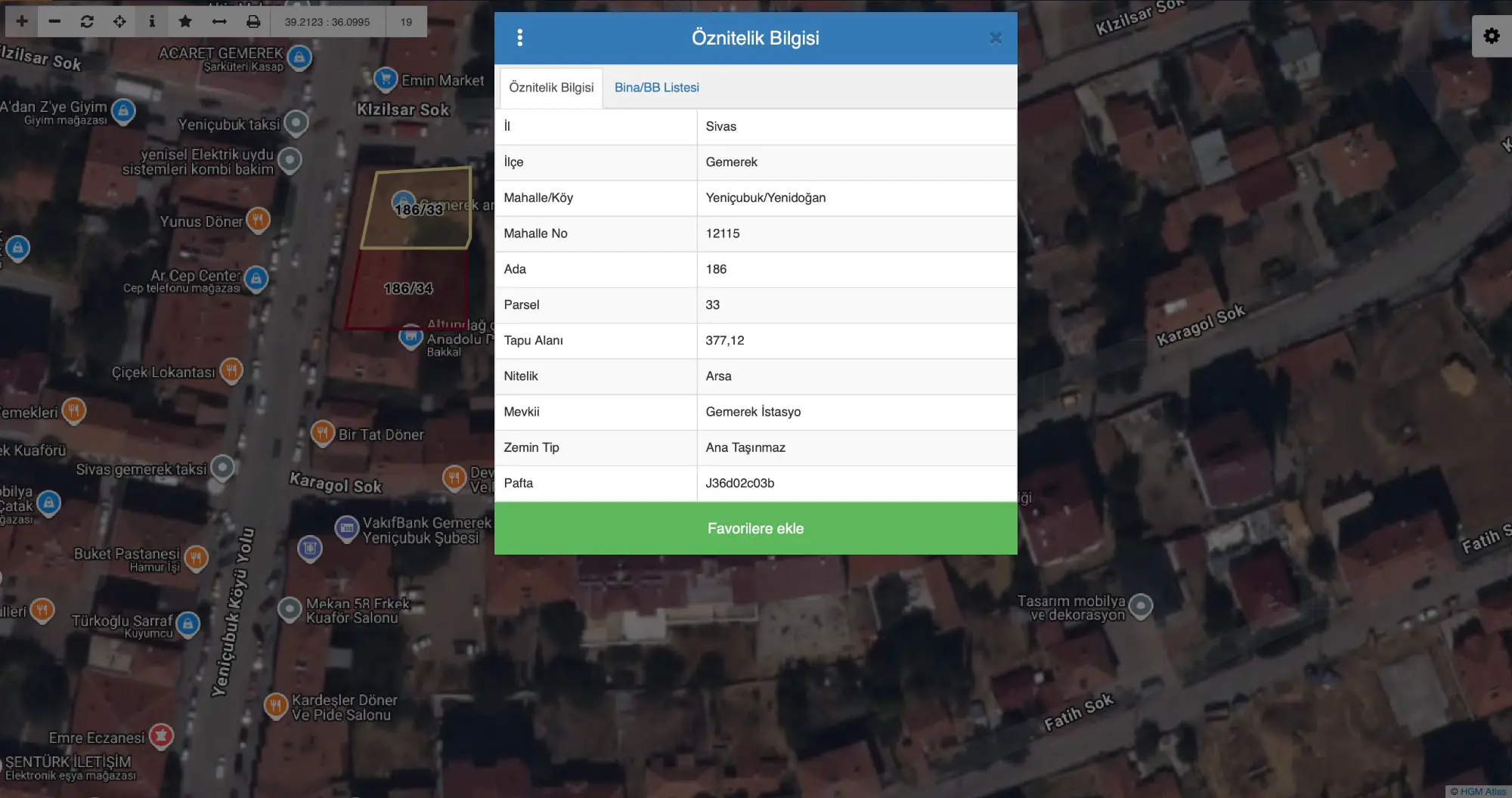1512x798 pixels.
Task: Select the info query tool
Action: (x=152, y=21)
